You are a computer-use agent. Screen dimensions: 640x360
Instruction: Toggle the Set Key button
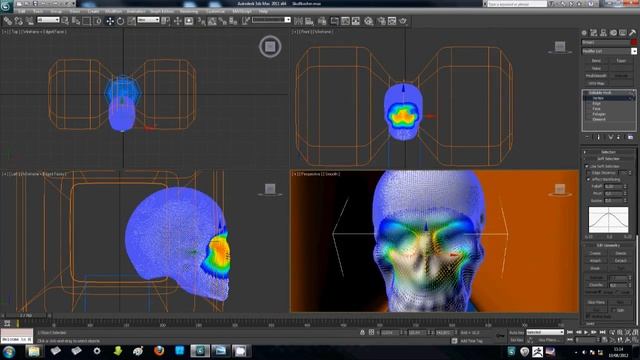click(516, 340)
